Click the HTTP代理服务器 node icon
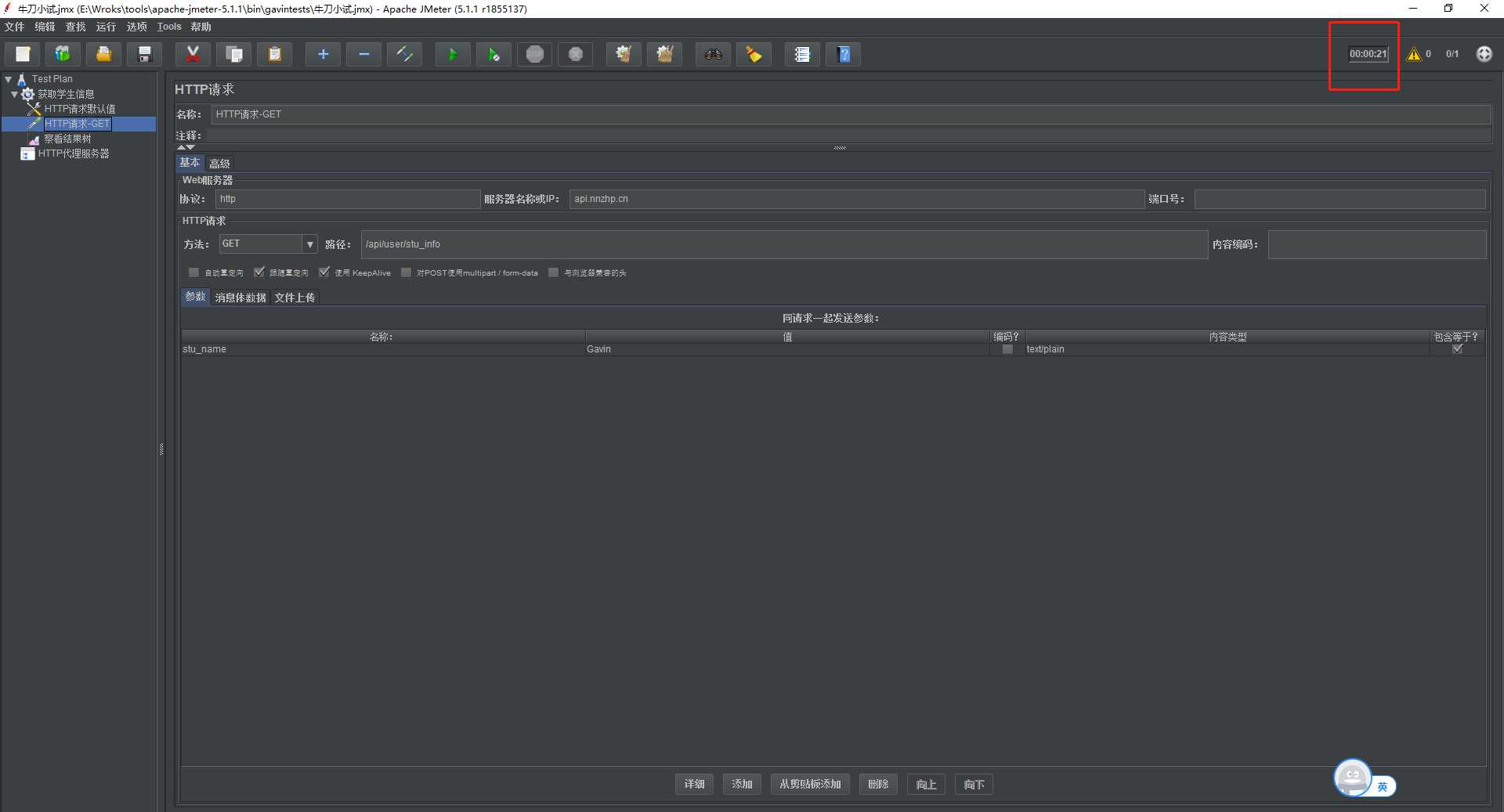The width and height of the screenshot is (1504, 812). point(27,153)
